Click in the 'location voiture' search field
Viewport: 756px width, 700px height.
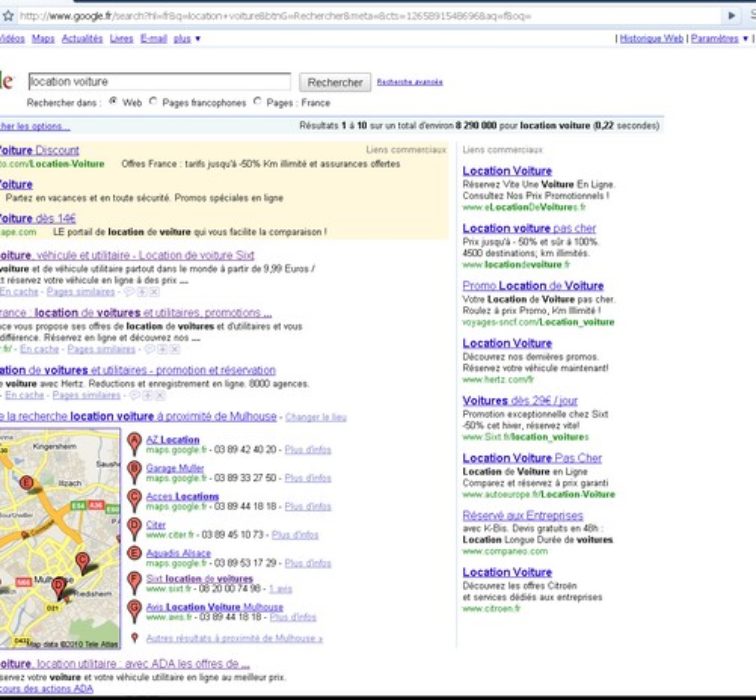coord(158,82)
